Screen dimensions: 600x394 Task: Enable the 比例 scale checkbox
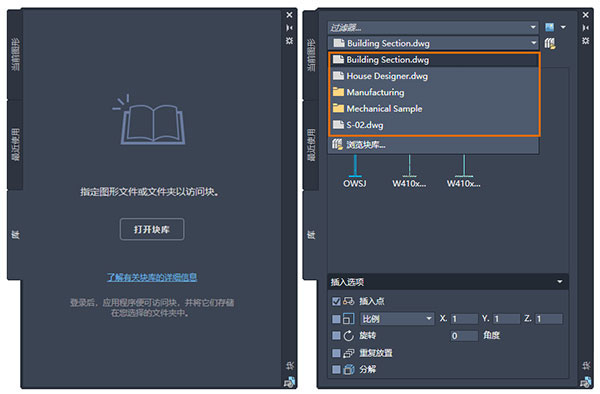tap(336, 319)
